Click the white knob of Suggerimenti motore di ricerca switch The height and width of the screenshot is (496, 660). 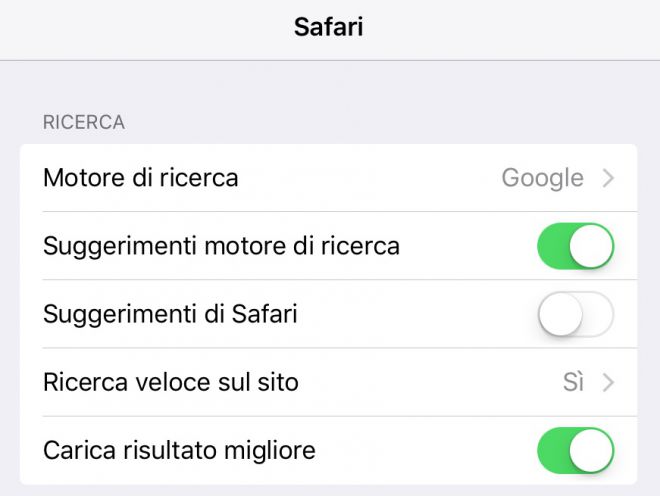[x=591, y=246]
